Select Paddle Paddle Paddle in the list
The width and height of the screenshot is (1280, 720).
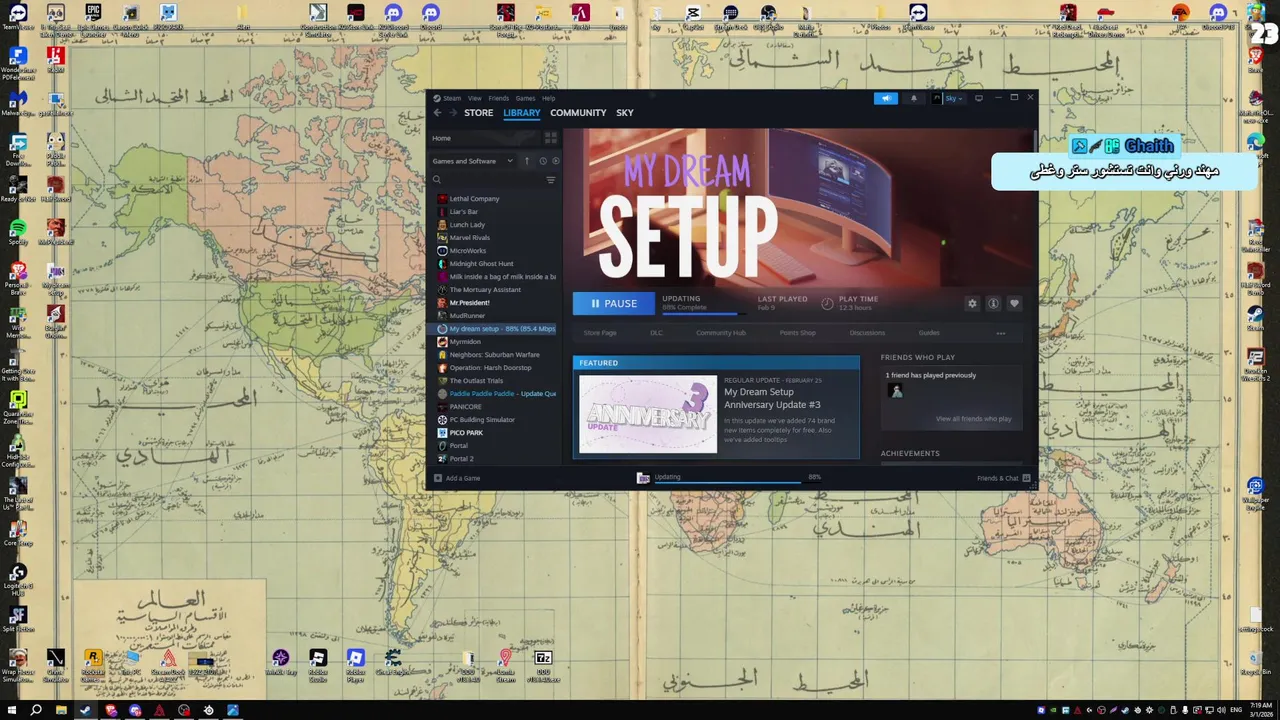tap(497, 394)
